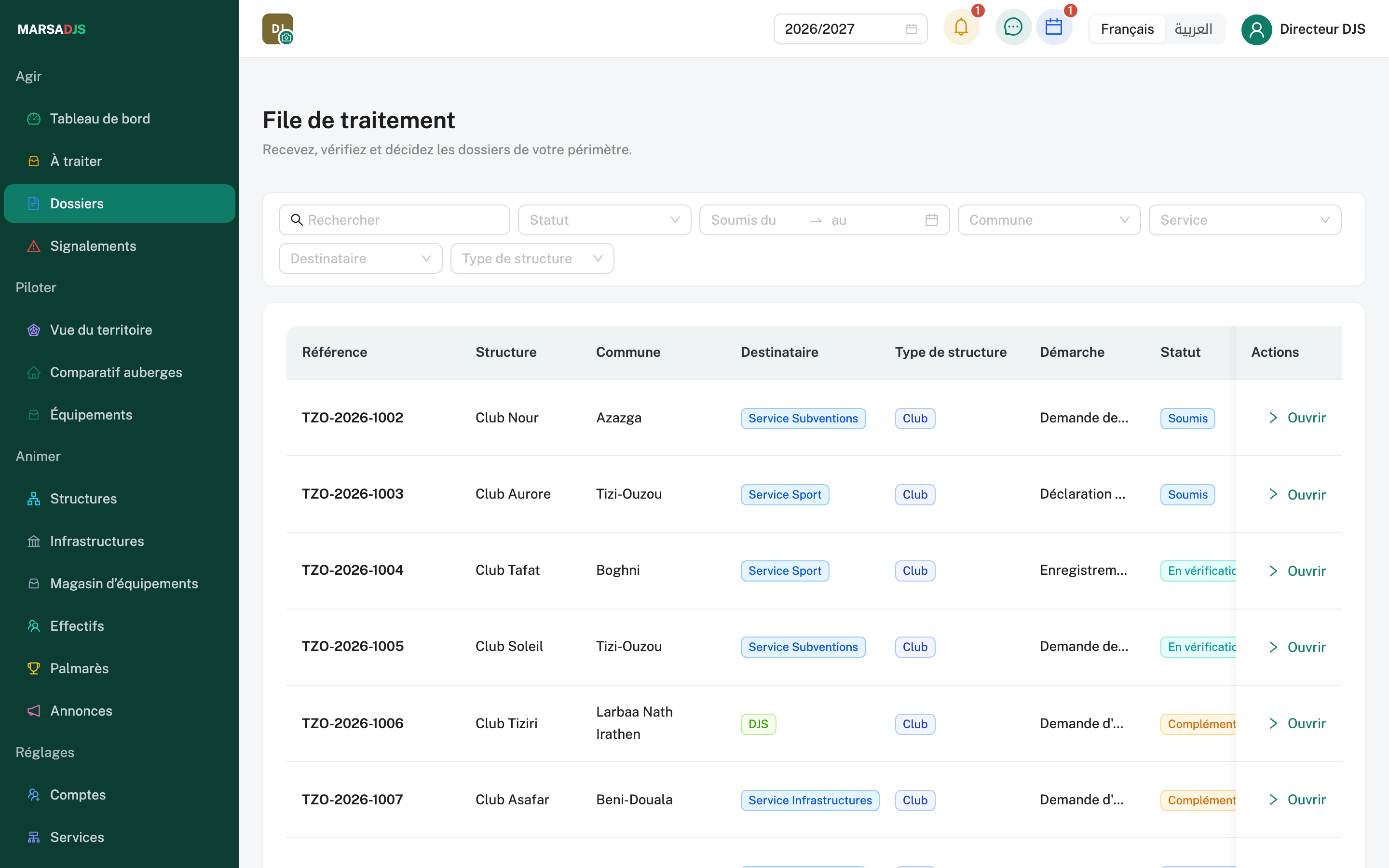Open the 2026/2027 season picker

pos(850,29)
